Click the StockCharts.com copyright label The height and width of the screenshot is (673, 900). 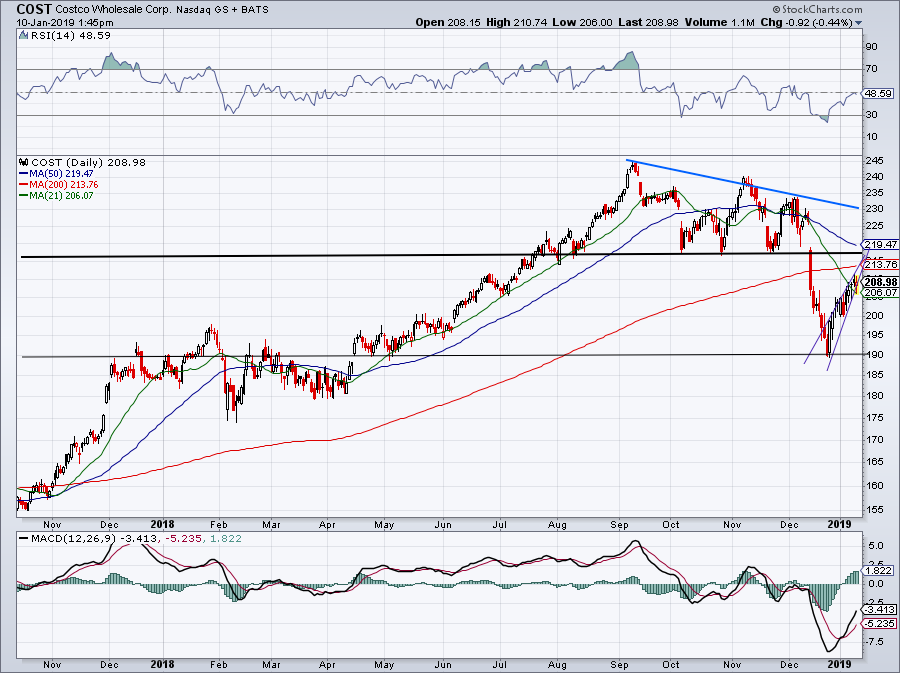(817, 9)
